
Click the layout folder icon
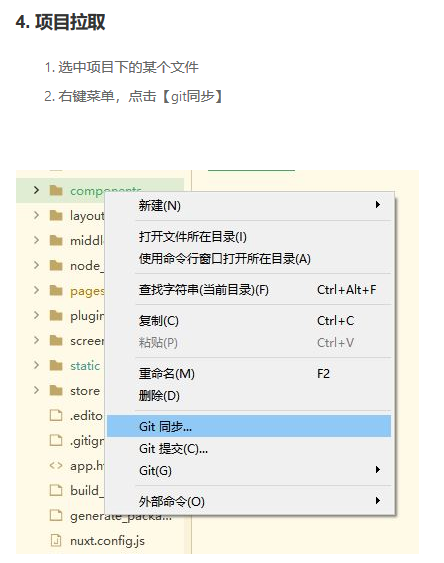coord(56,215)
